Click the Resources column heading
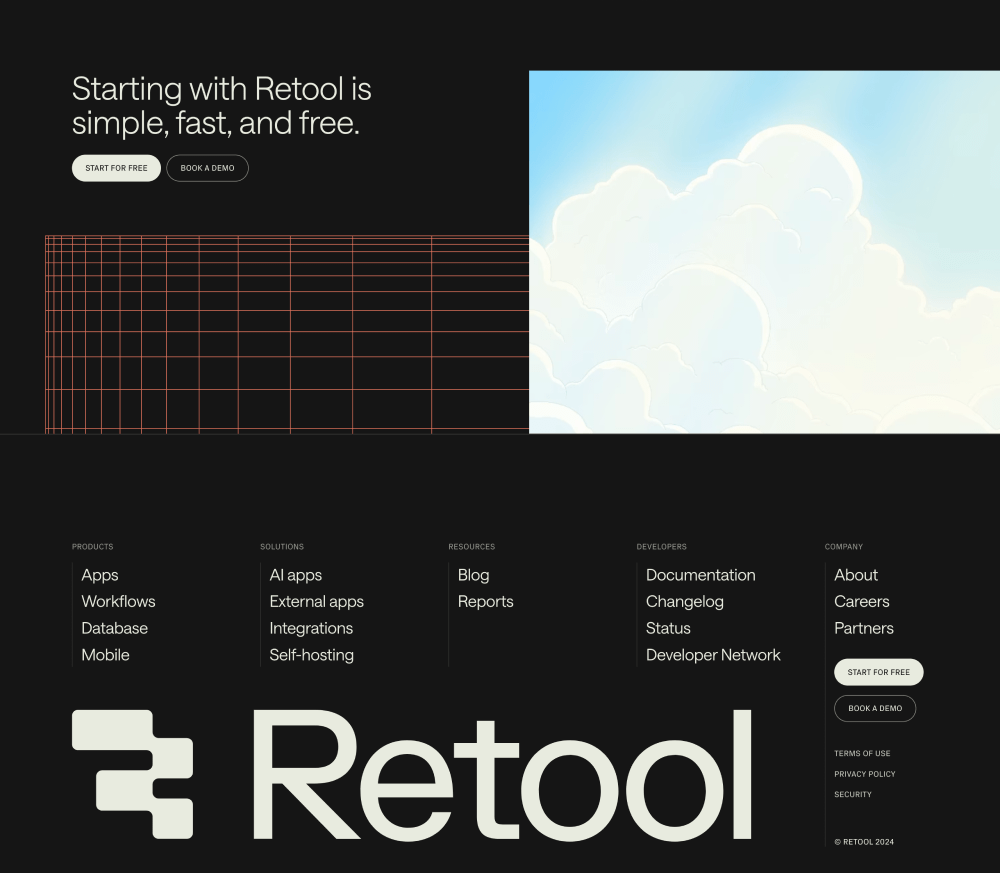The image size is (1000, 873). (x=471, y=547)
